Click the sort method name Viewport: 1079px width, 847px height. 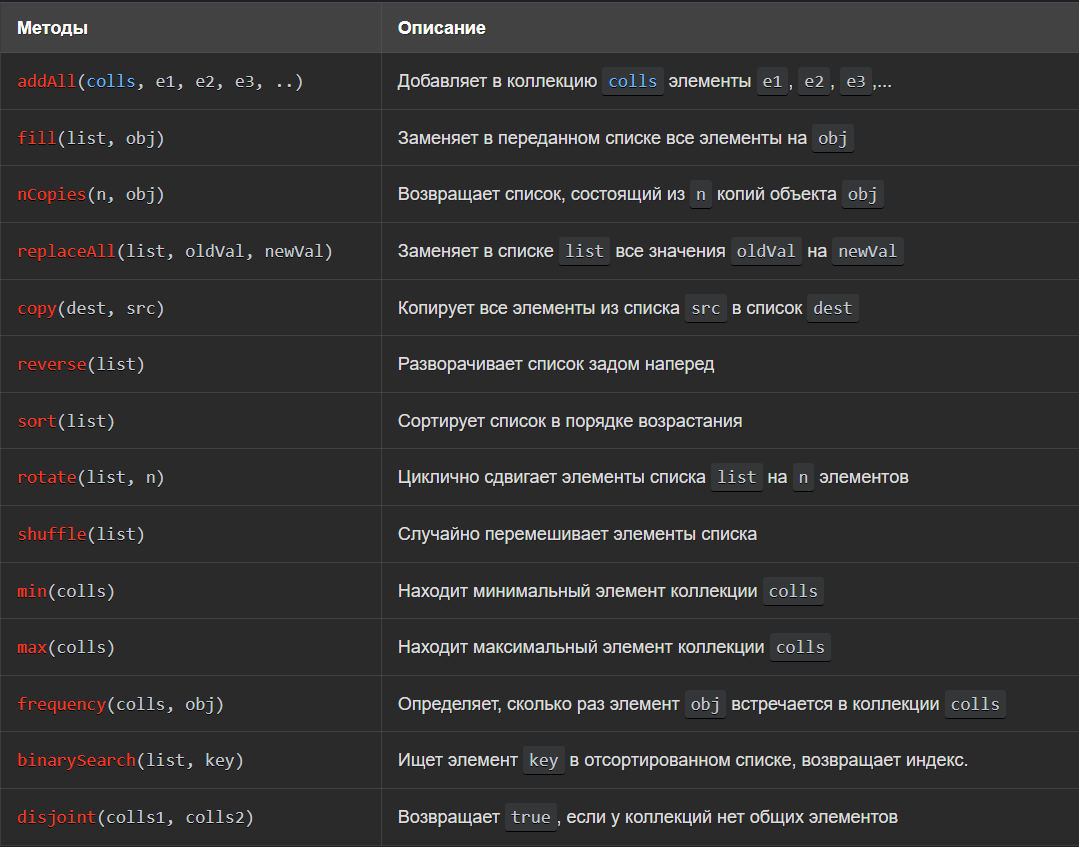[37, 421]
